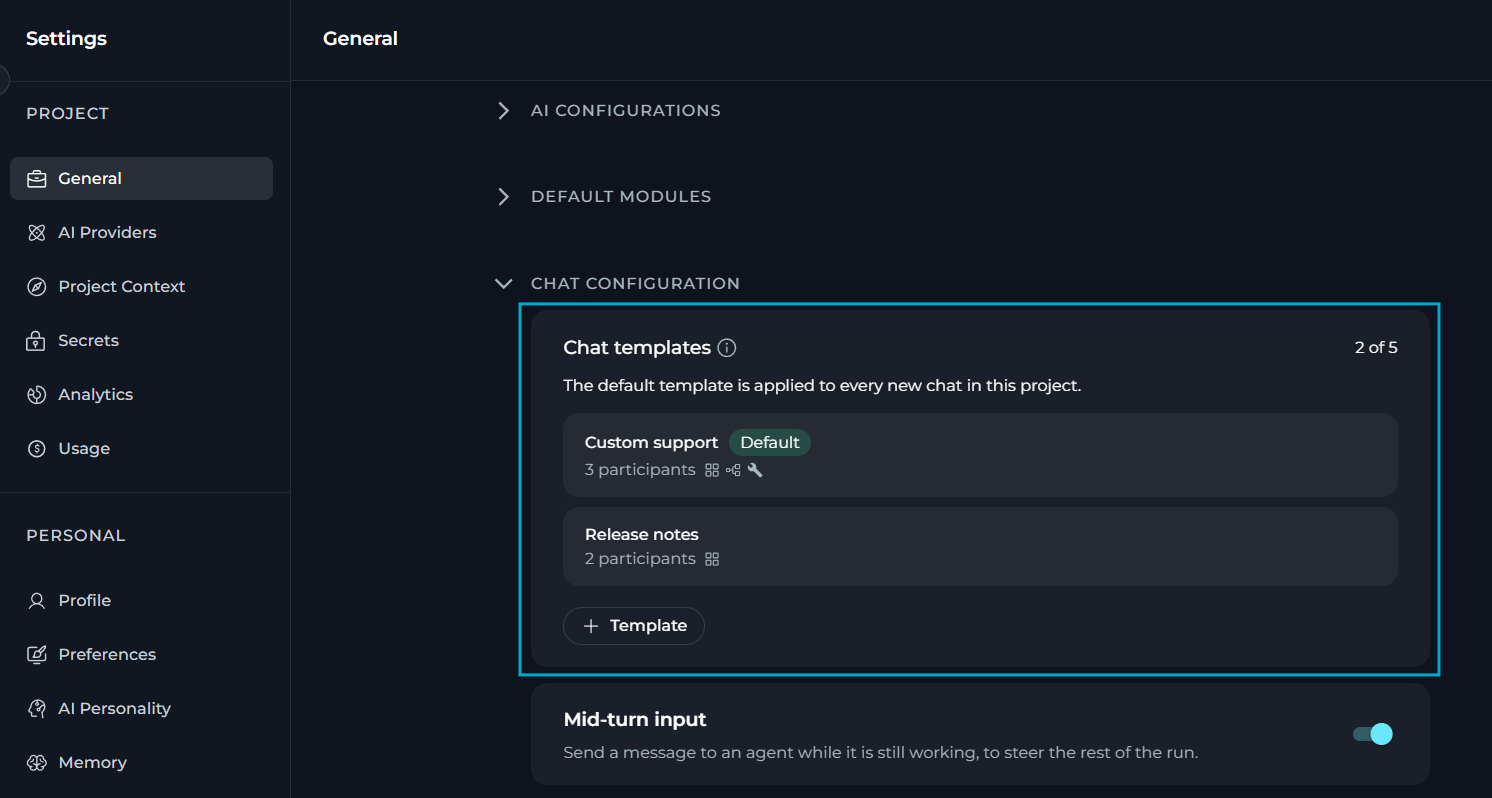Click the workflow nodes icon in Custom support
The image size is (1492, 798).
point(733,470)
